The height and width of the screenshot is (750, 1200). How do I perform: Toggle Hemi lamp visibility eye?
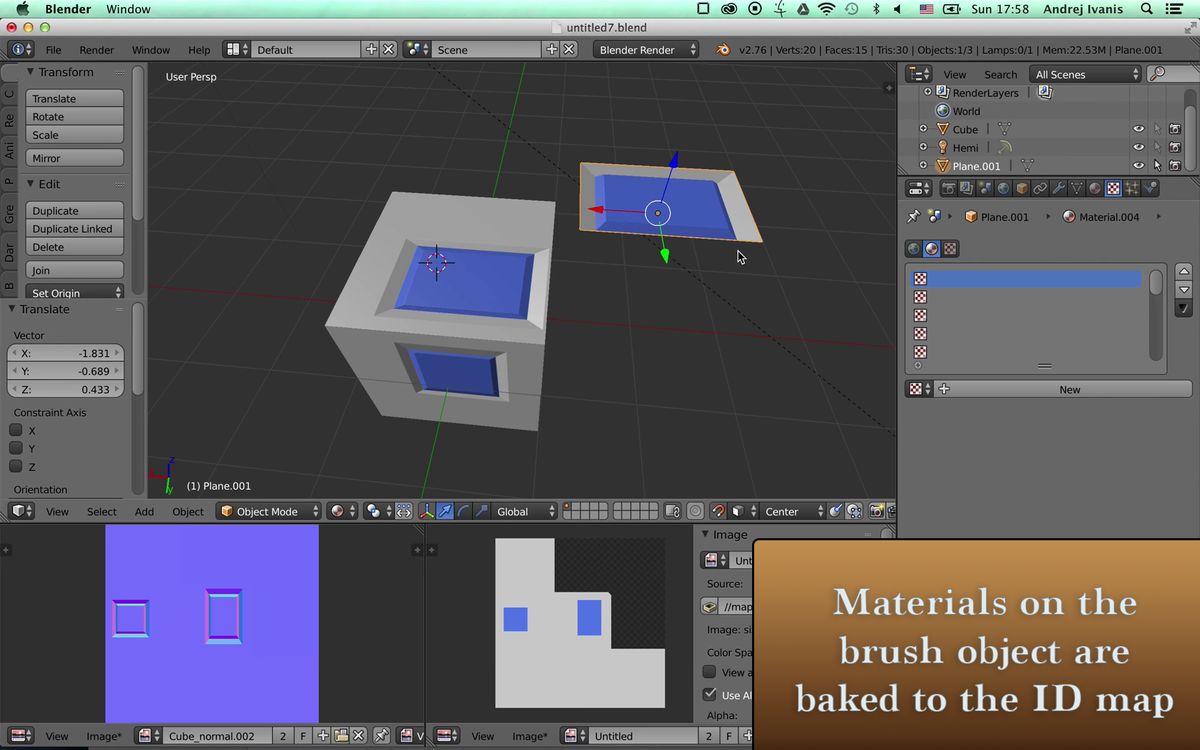(x=1138, y=147)
